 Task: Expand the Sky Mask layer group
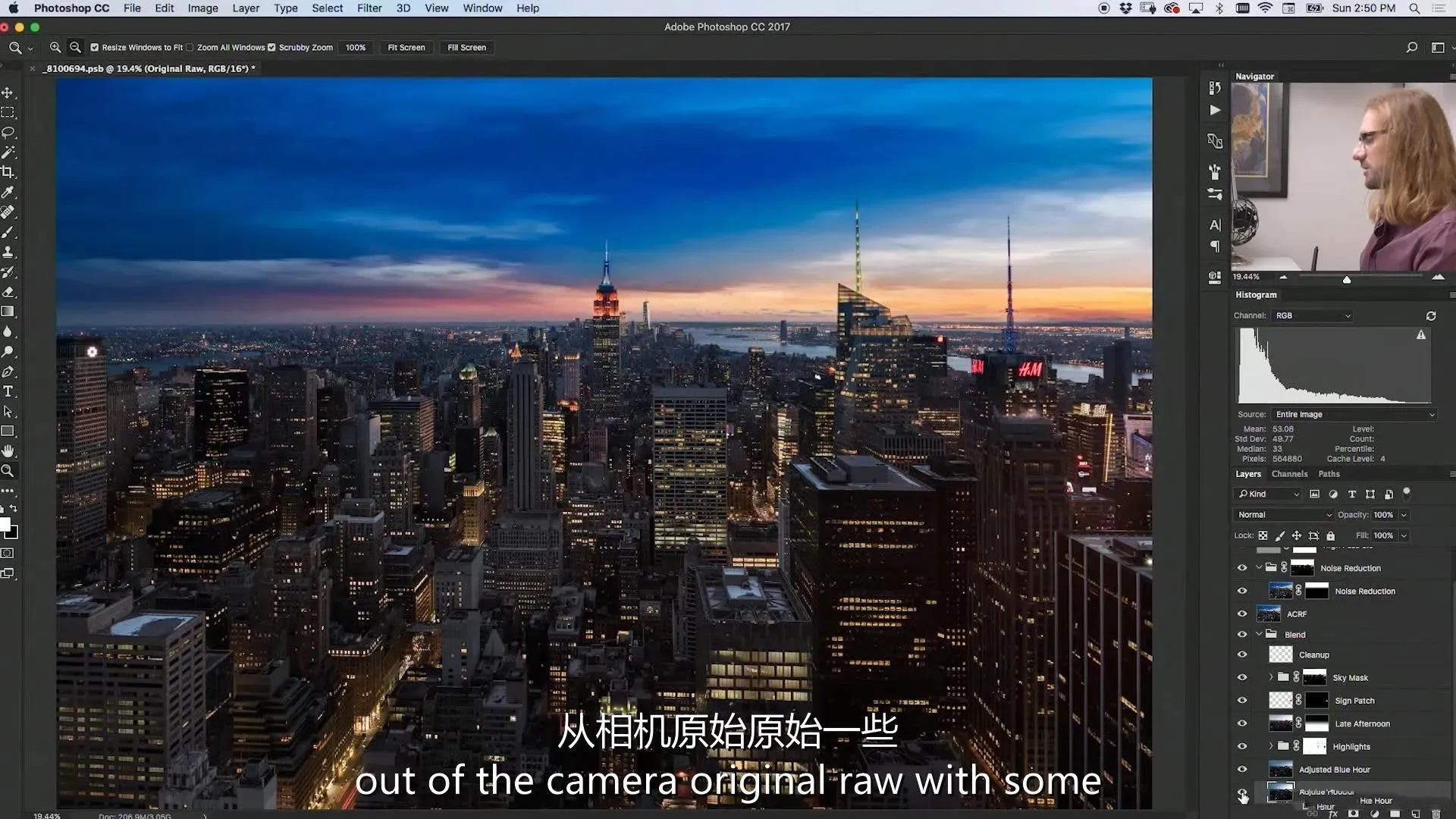coord(1271,677)
